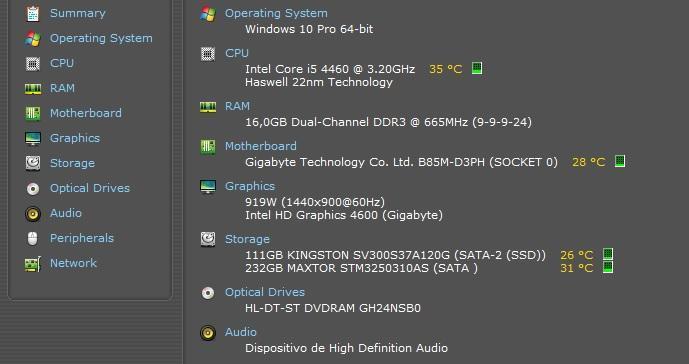Click the CPU temperature status indicator

tap(477, 68)
